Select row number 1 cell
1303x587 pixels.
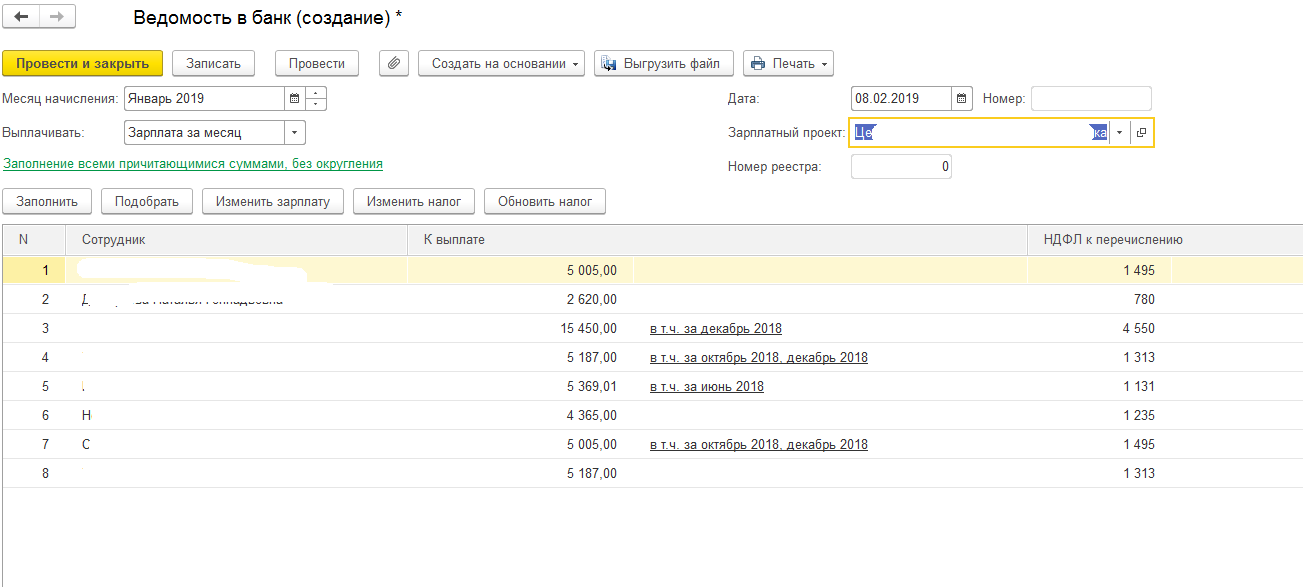coord(34,270)
